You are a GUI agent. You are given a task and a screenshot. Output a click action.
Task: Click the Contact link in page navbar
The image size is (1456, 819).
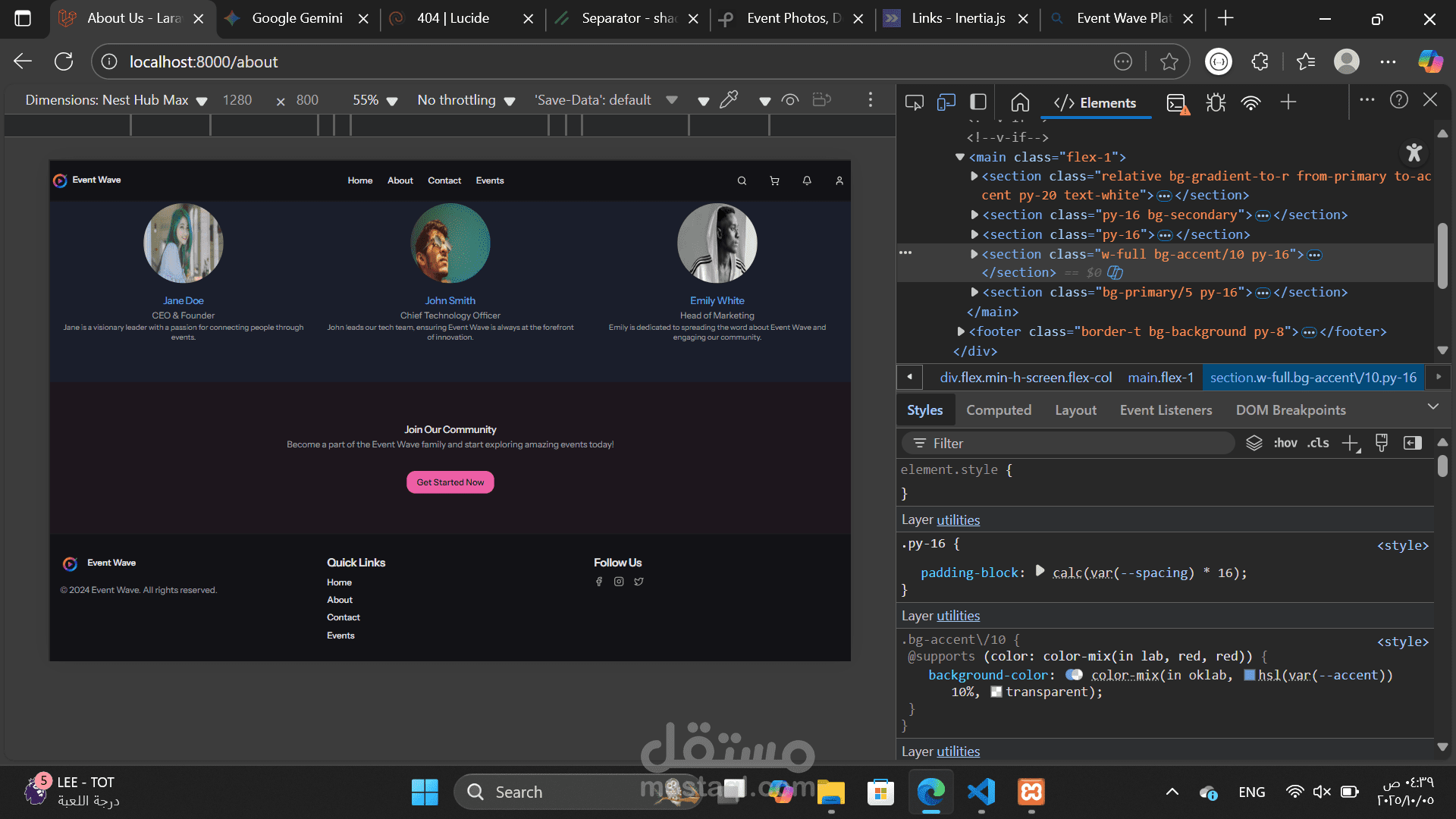pyautogui.click(x=444, y=180)
